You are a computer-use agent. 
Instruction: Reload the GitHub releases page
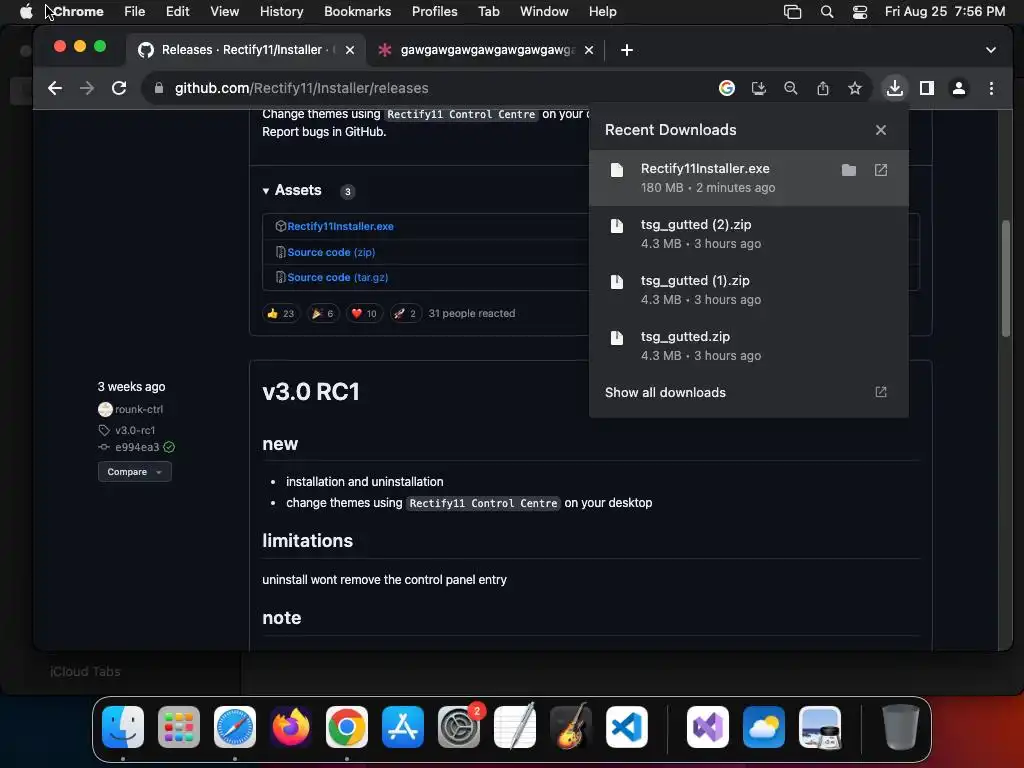click(119, 88)
